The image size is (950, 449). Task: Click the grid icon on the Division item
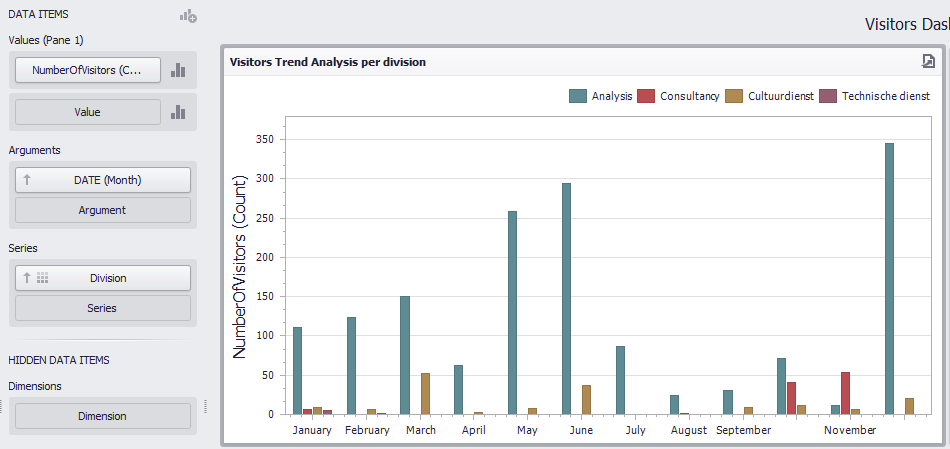(43, 278)
